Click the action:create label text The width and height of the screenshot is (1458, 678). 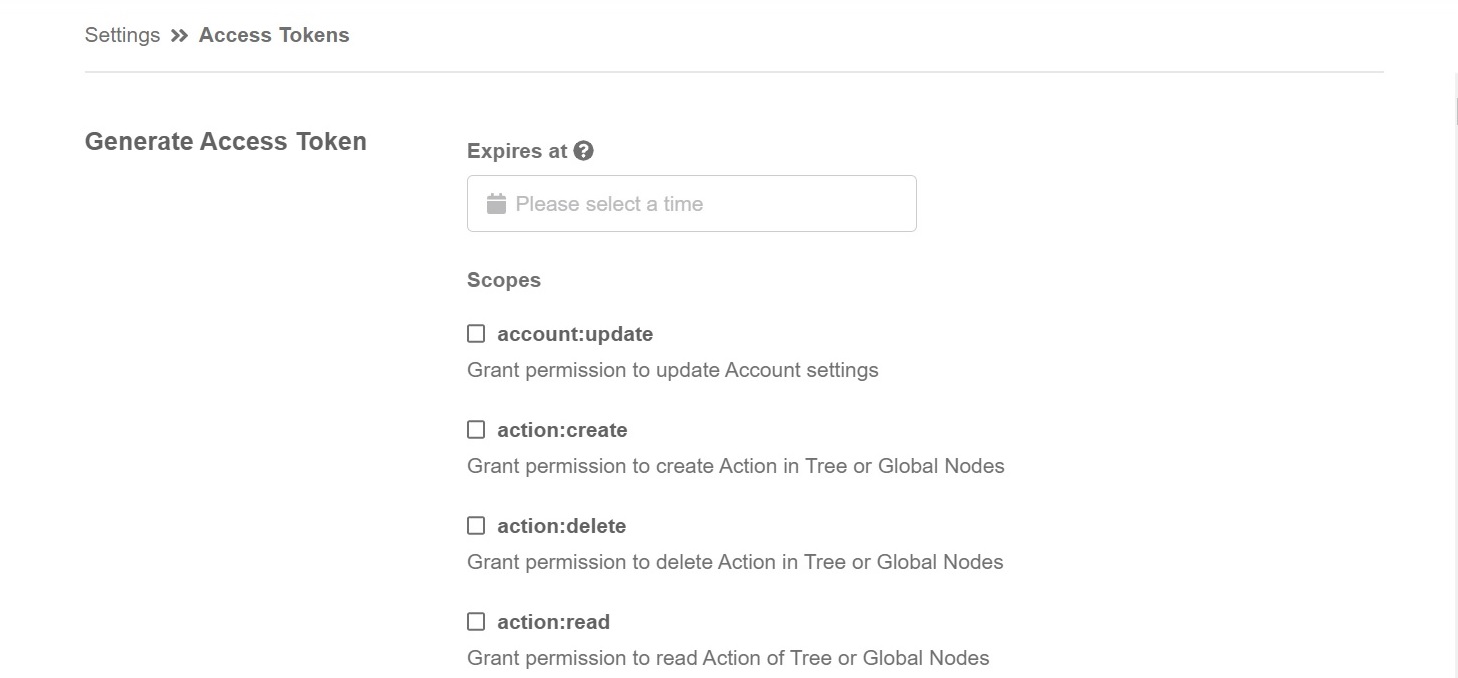(562, 430)
